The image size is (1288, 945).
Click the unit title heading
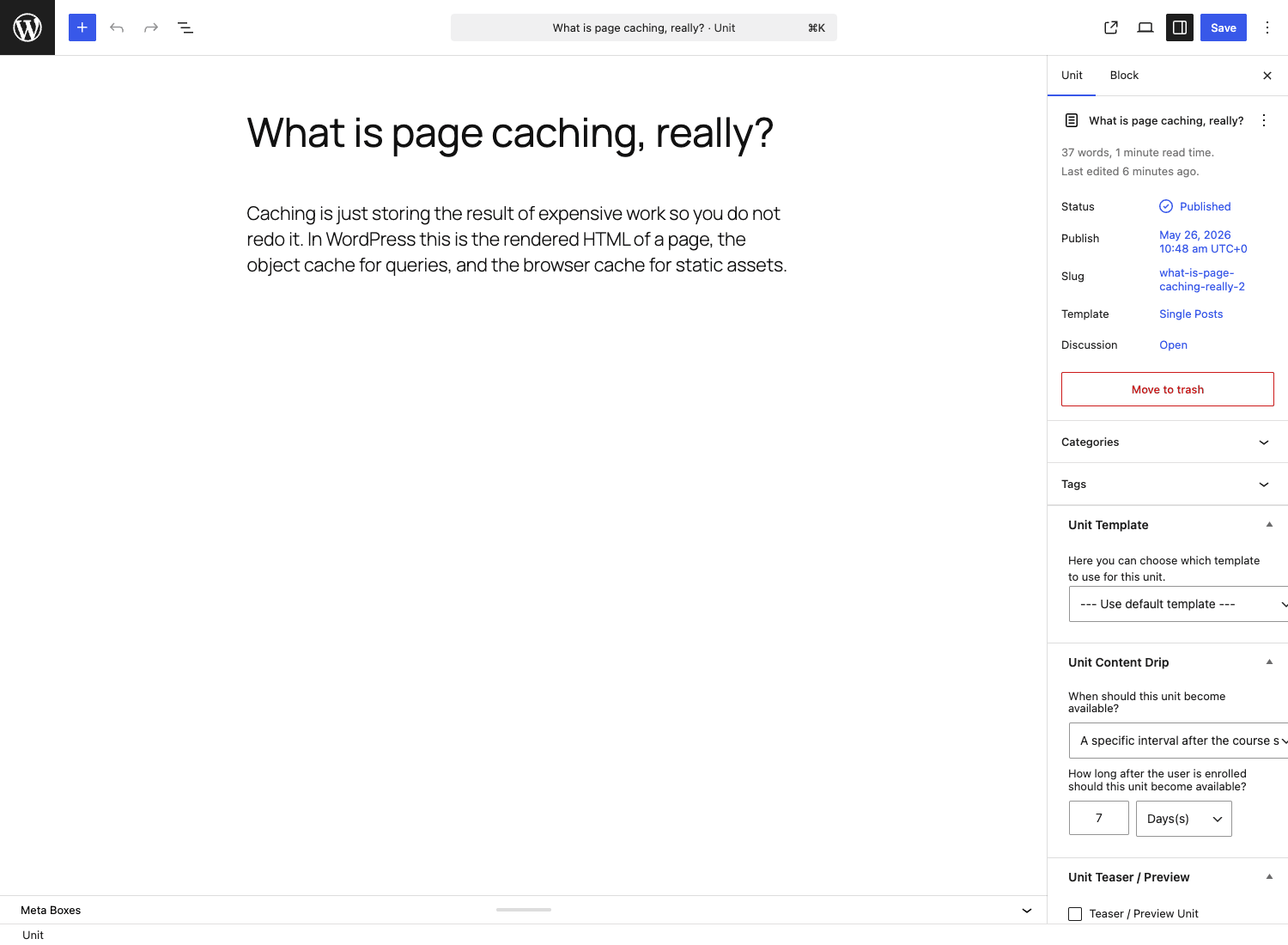pyautogui.click(x=510, y=133)
